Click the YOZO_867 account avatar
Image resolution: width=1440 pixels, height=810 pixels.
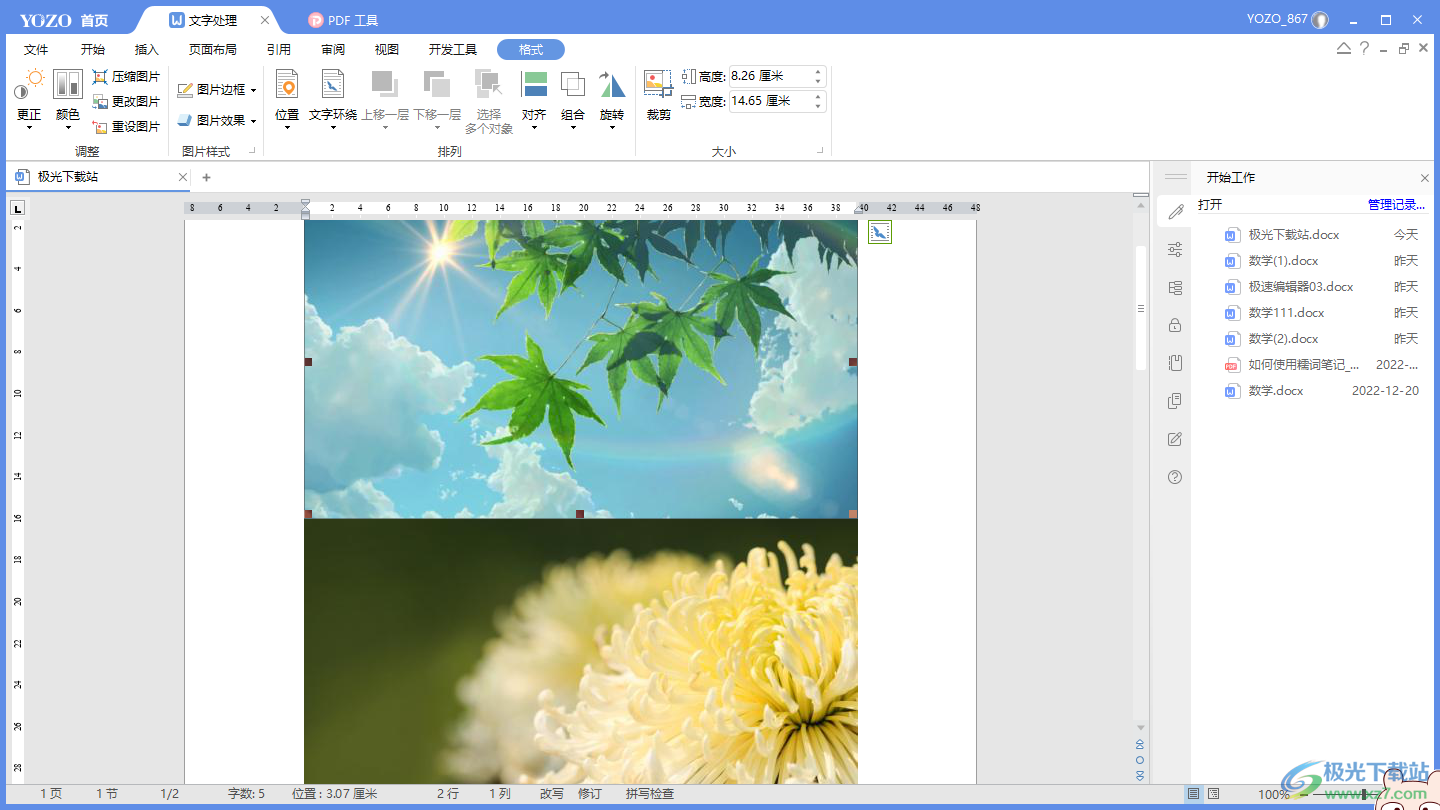pos(1320,19)
